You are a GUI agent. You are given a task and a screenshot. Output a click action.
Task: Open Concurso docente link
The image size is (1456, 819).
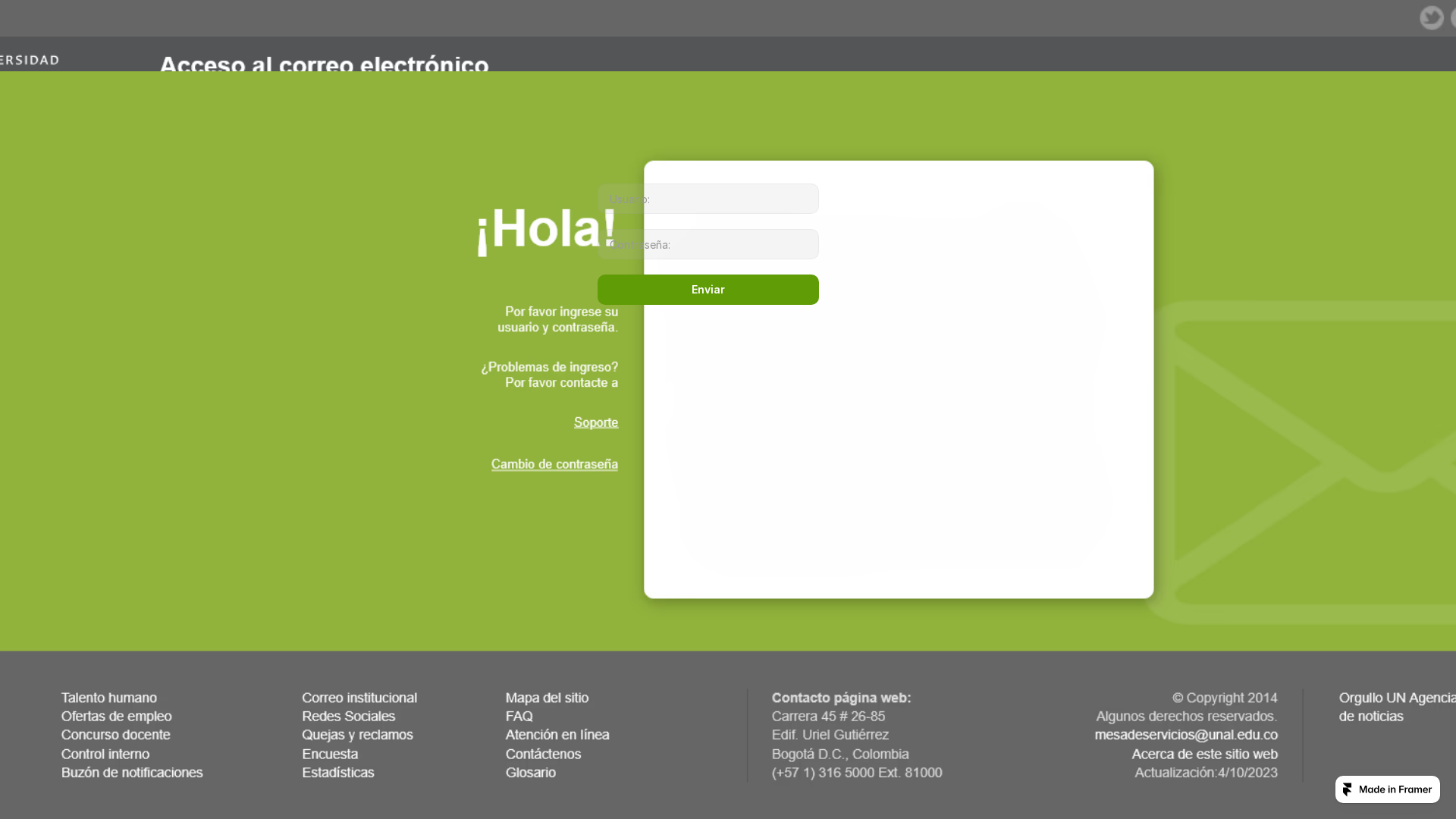click(116, 735)
